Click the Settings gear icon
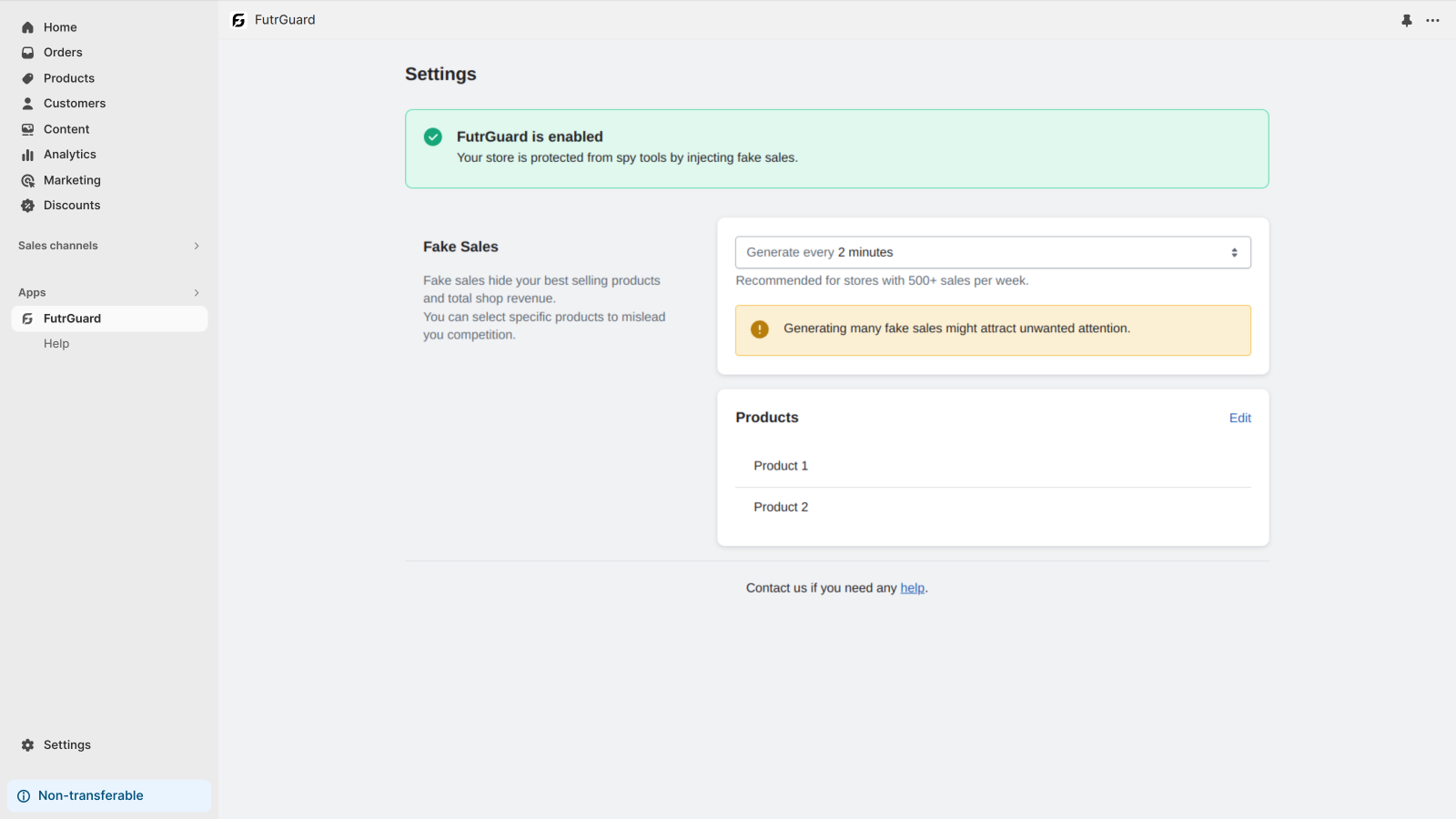This screenshot has height=819, width=1456. pos(27,744)
